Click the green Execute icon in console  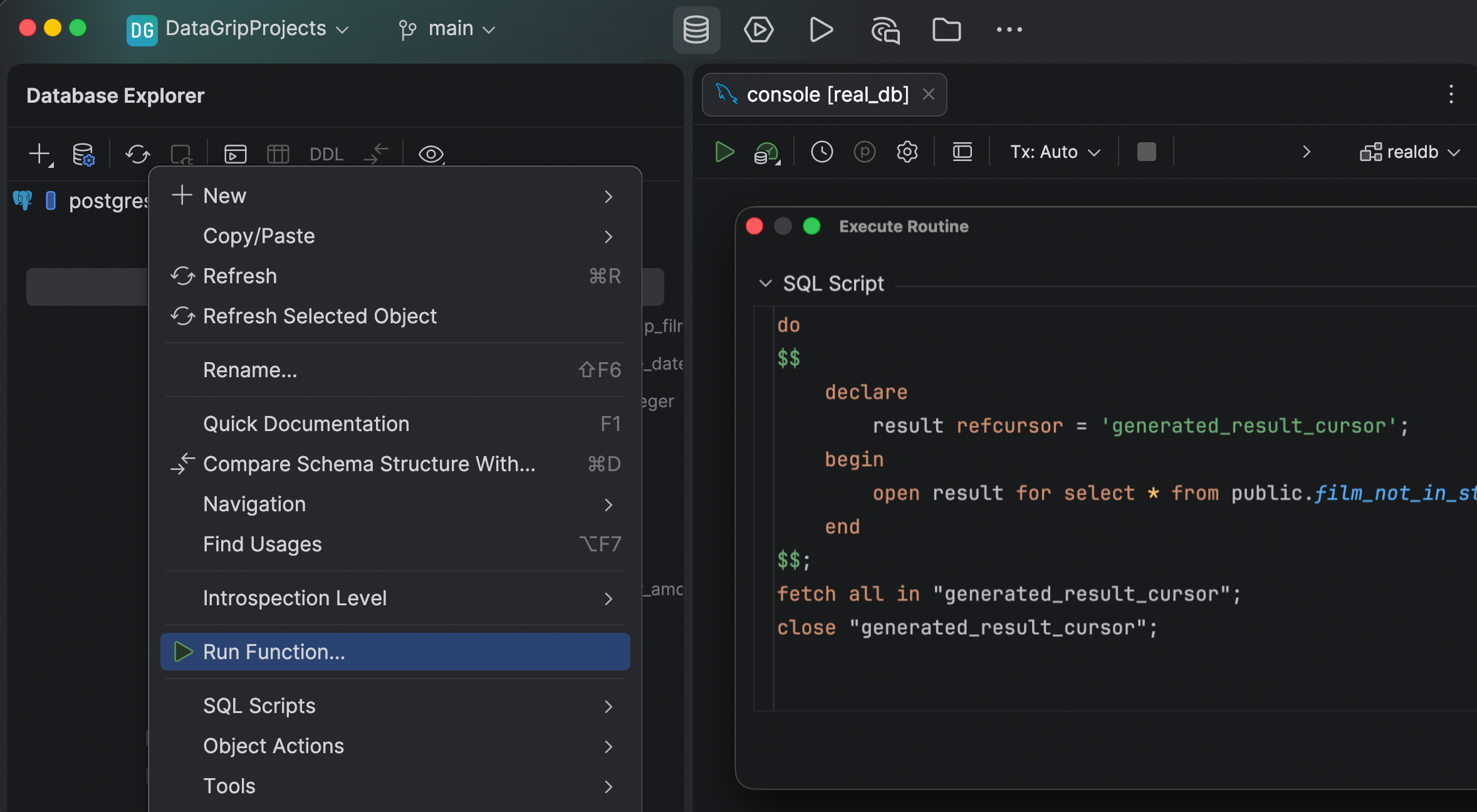(x=724, y=152)
